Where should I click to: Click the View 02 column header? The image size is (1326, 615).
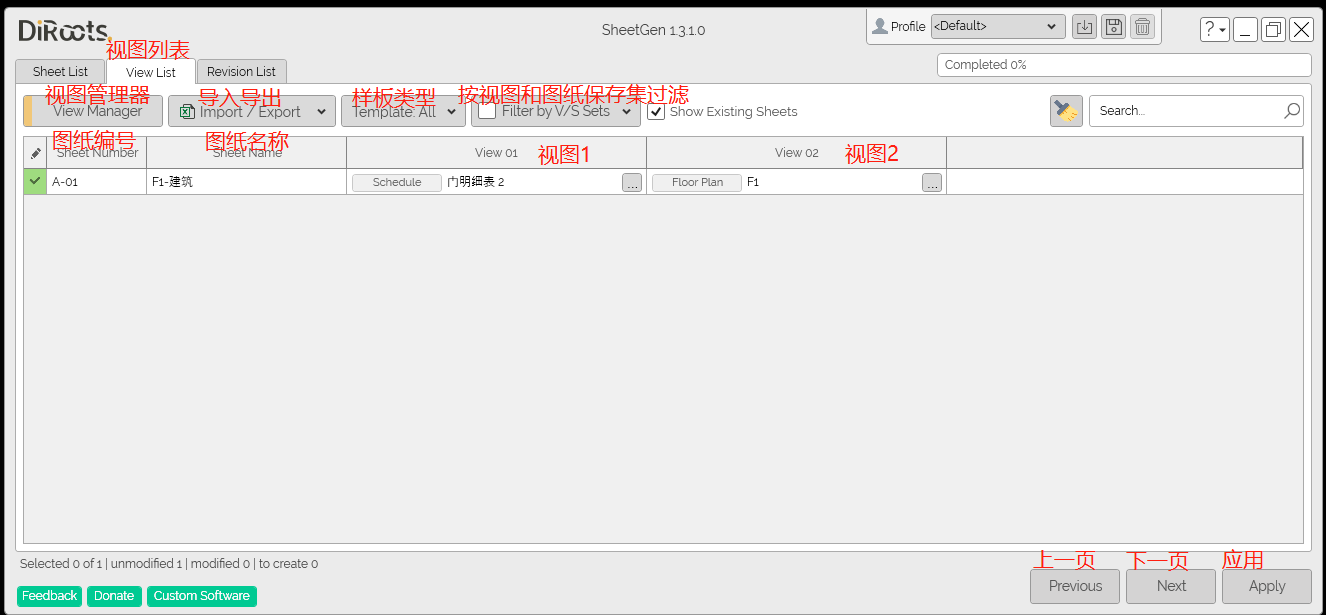point(796,153)
